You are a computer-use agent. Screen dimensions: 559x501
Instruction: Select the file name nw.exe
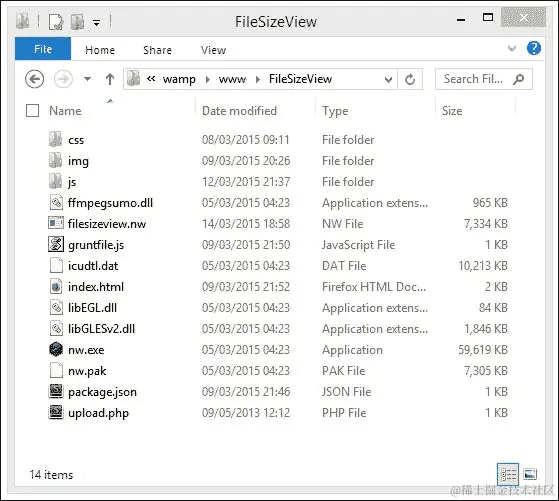point(86,350)
